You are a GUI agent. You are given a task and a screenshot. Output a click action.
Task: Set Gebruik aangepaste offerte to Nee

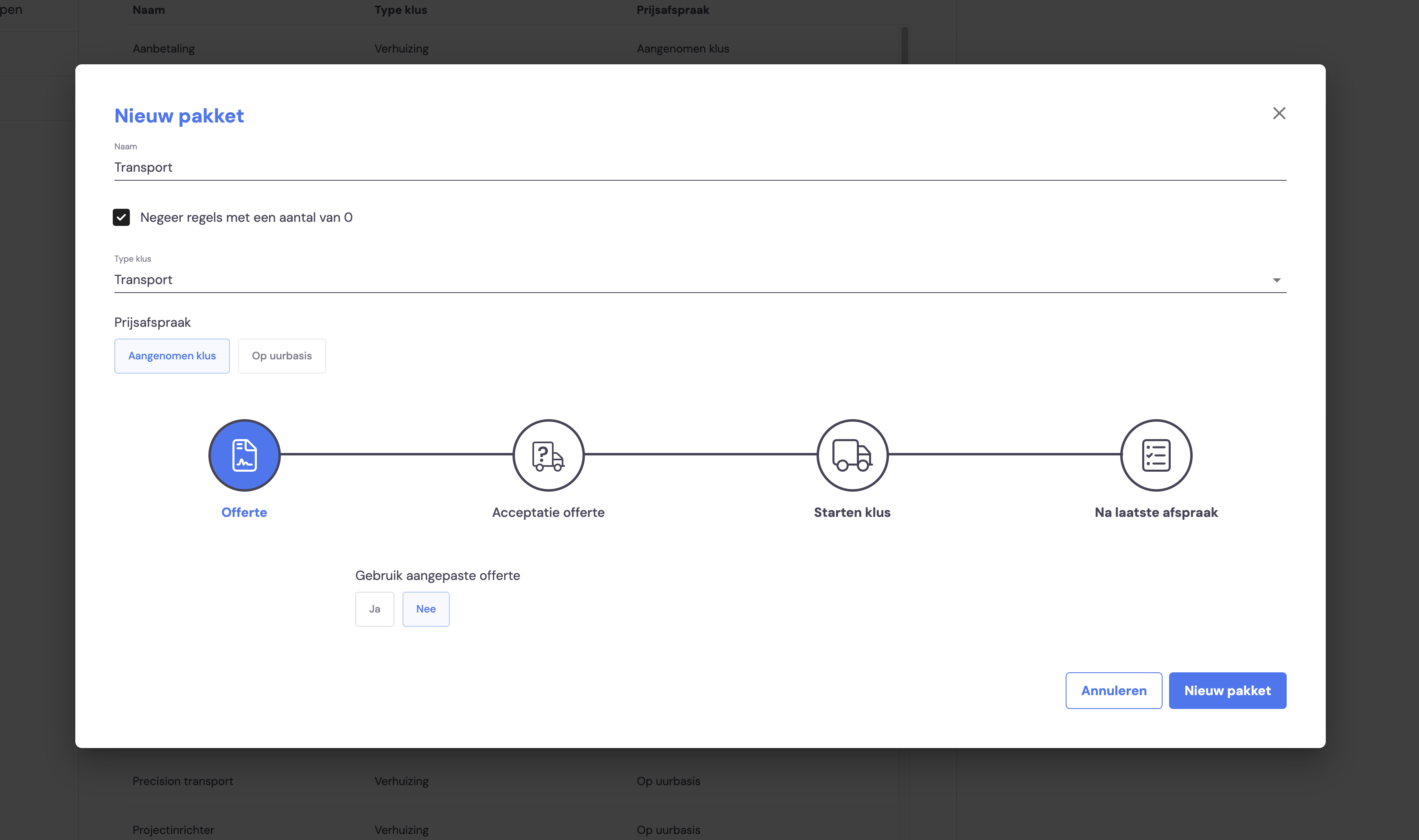click(426, 609)
